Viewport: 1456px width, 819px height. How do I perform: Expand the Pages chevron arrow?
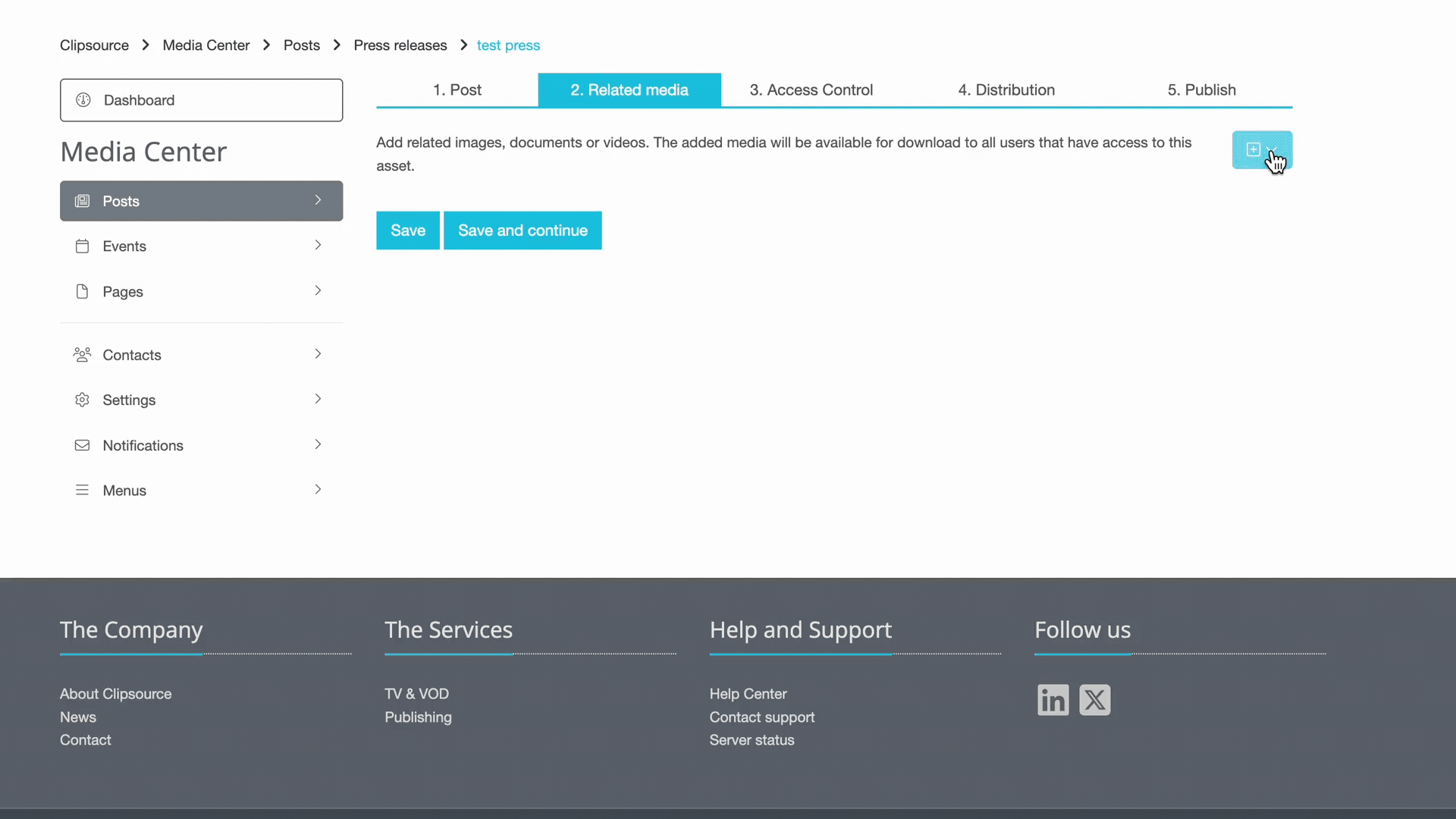tap(318, 290)
